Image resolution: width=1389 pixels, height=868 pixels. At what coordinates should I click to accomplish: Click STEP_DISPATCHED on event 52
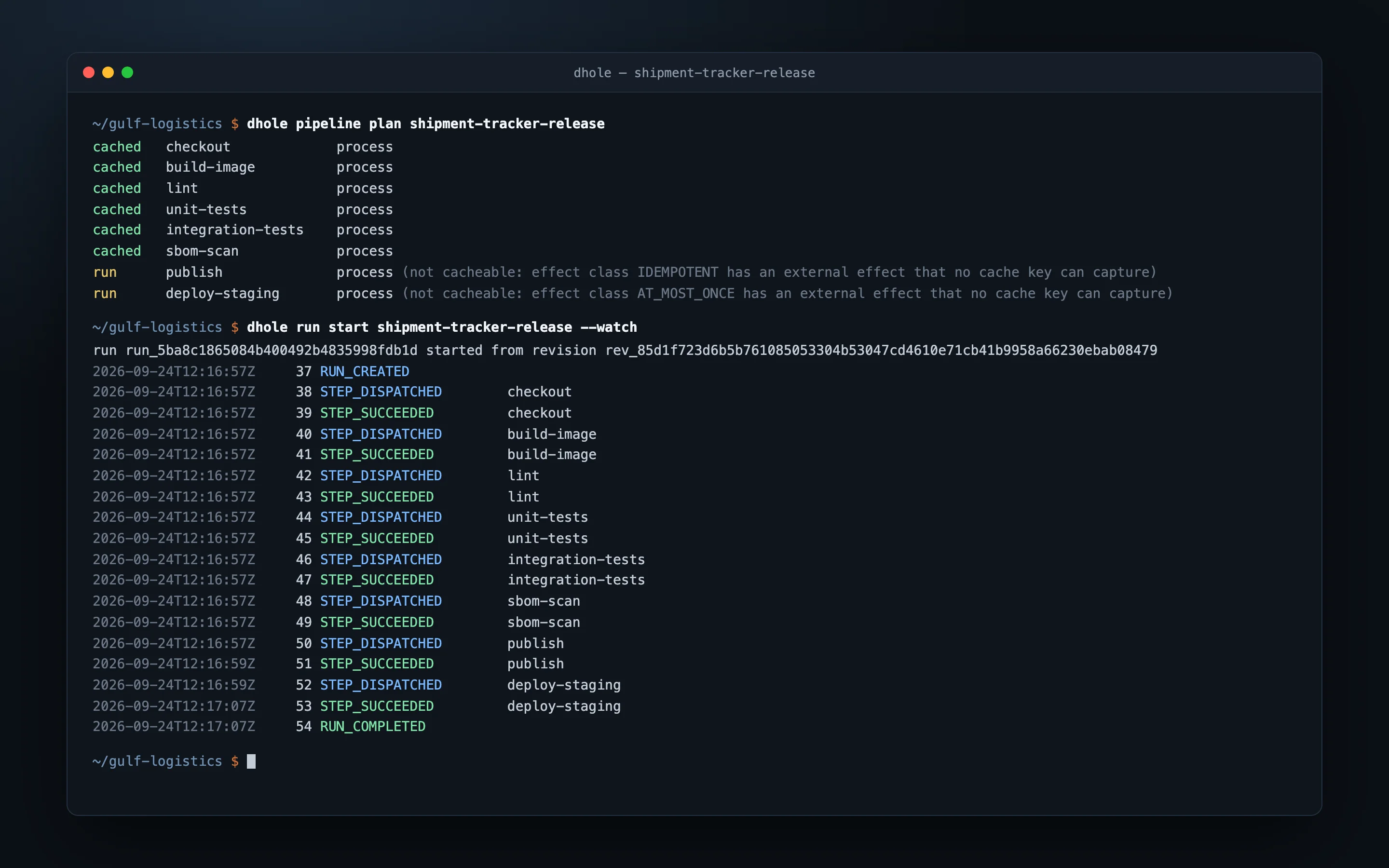pyautogui.click(x=381, y=684)
